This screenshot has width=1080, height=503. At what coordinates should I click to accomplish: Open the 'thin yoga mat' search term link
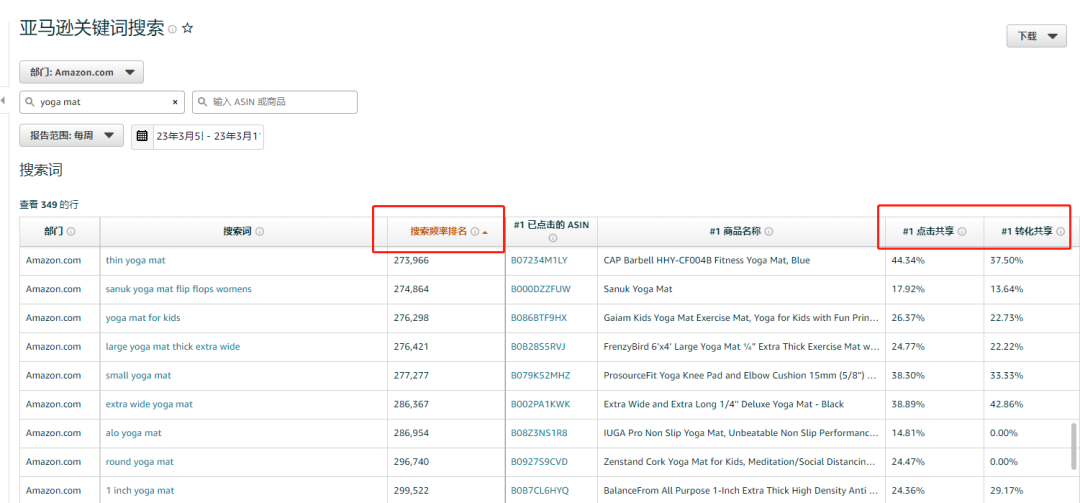coord(135,260)
